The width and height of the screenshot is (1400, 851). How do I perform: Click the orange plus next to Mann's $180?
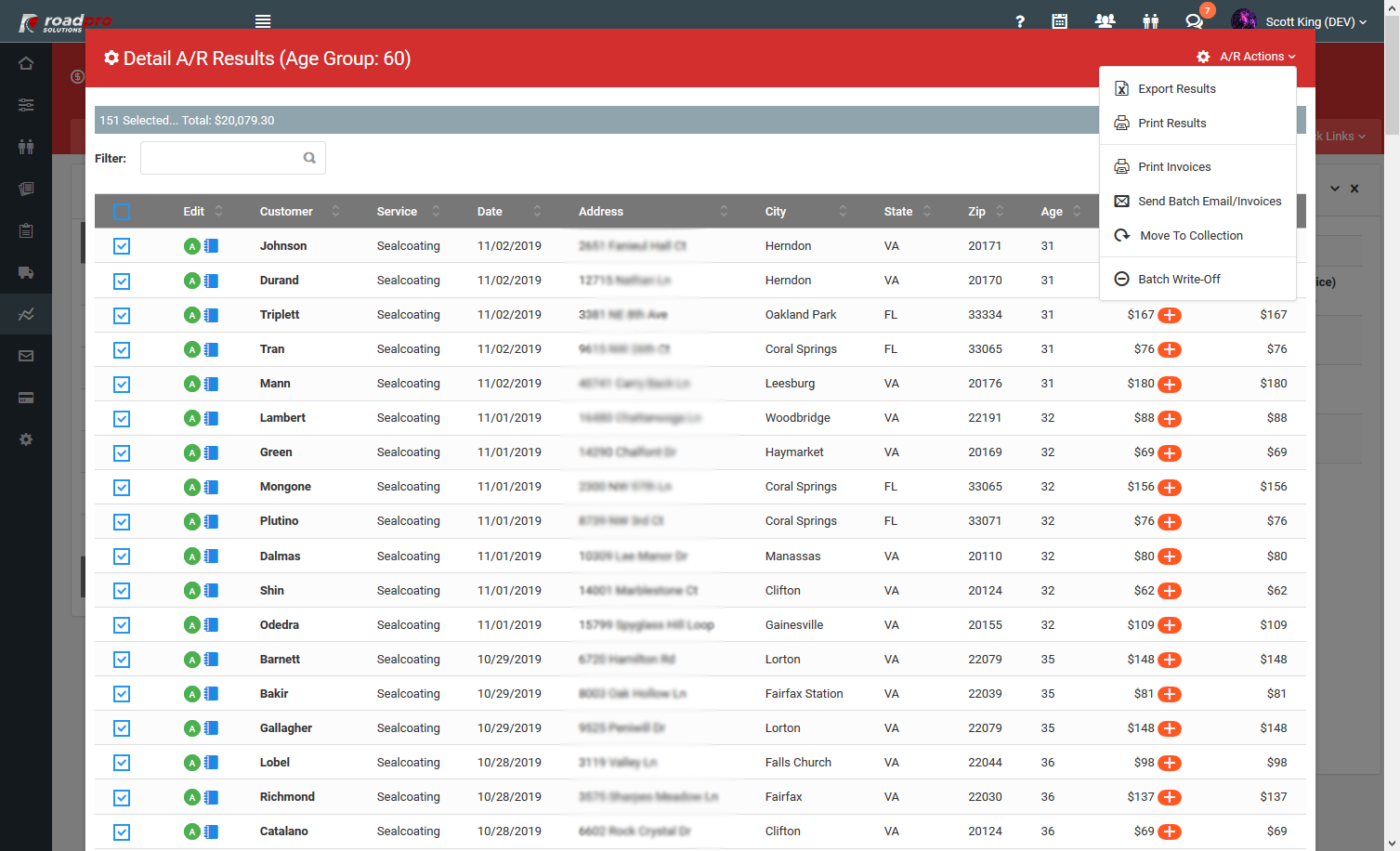click(1170, 384)
